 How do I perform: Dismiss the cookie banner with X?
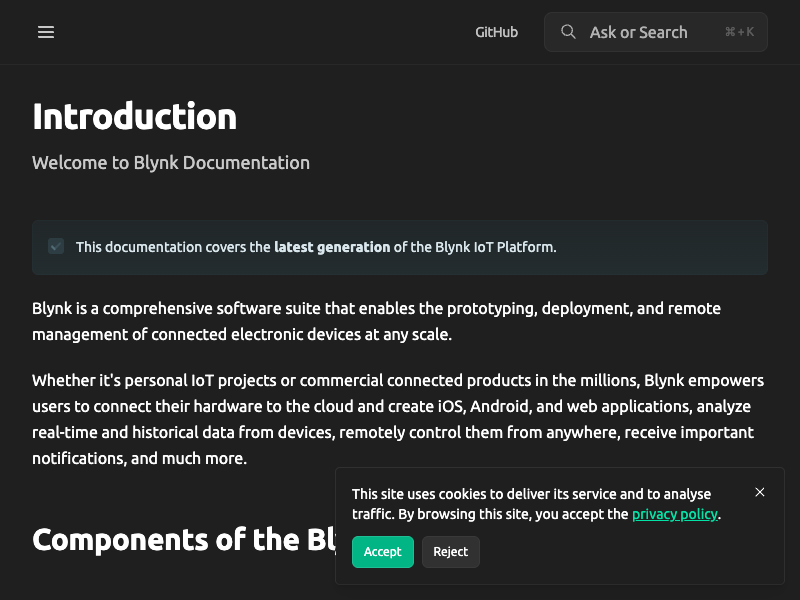(x=760, y=492)
